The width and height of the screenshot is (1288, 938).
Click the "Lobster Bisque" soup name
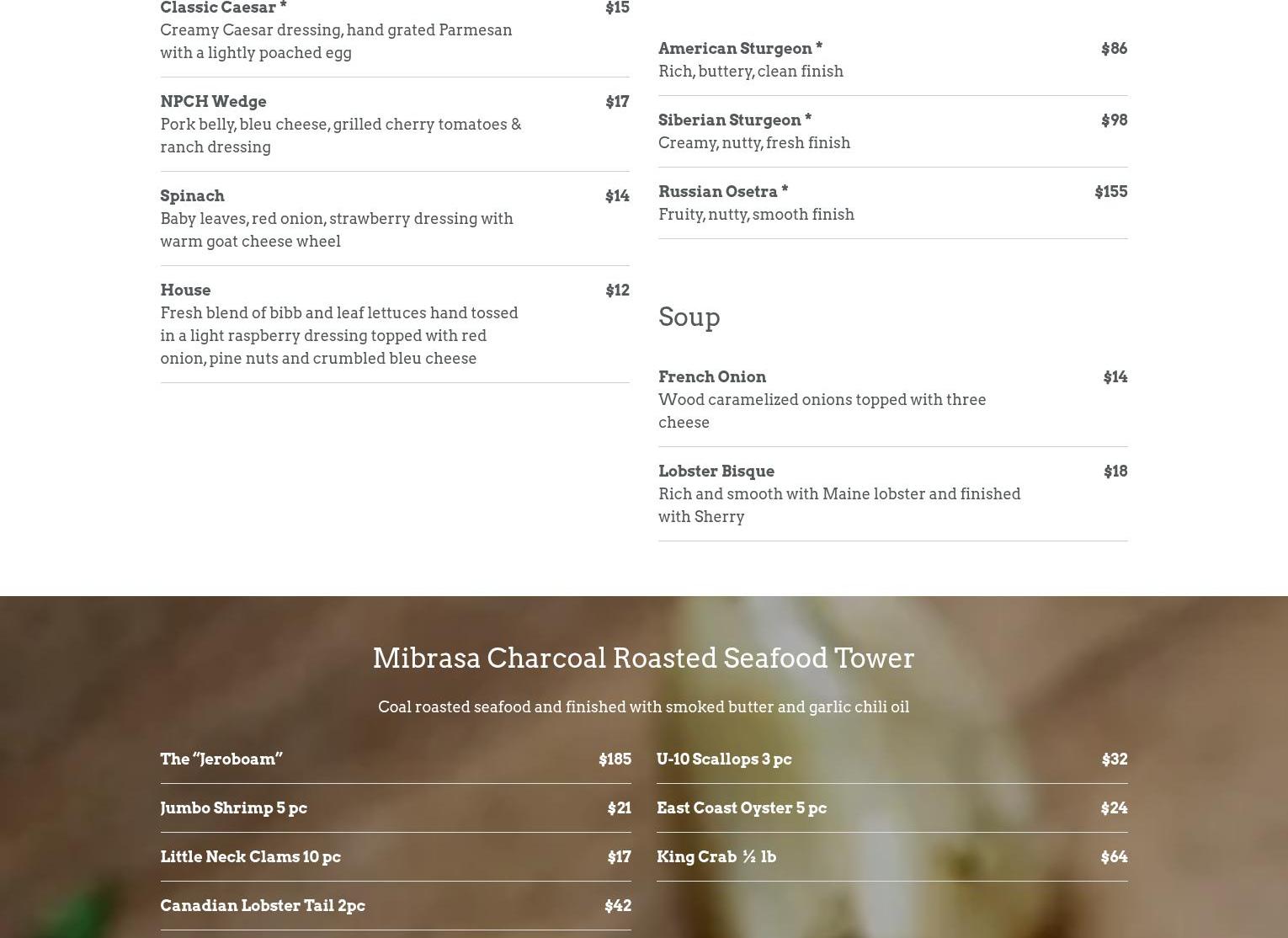[x=716, y=471]
